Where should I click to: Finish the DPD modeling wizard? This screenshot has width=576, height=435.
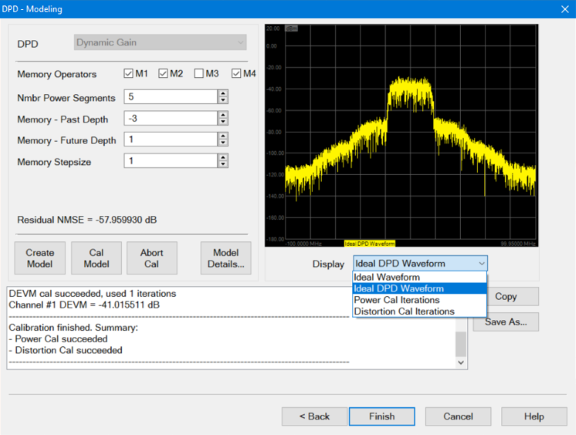point(382,416)
